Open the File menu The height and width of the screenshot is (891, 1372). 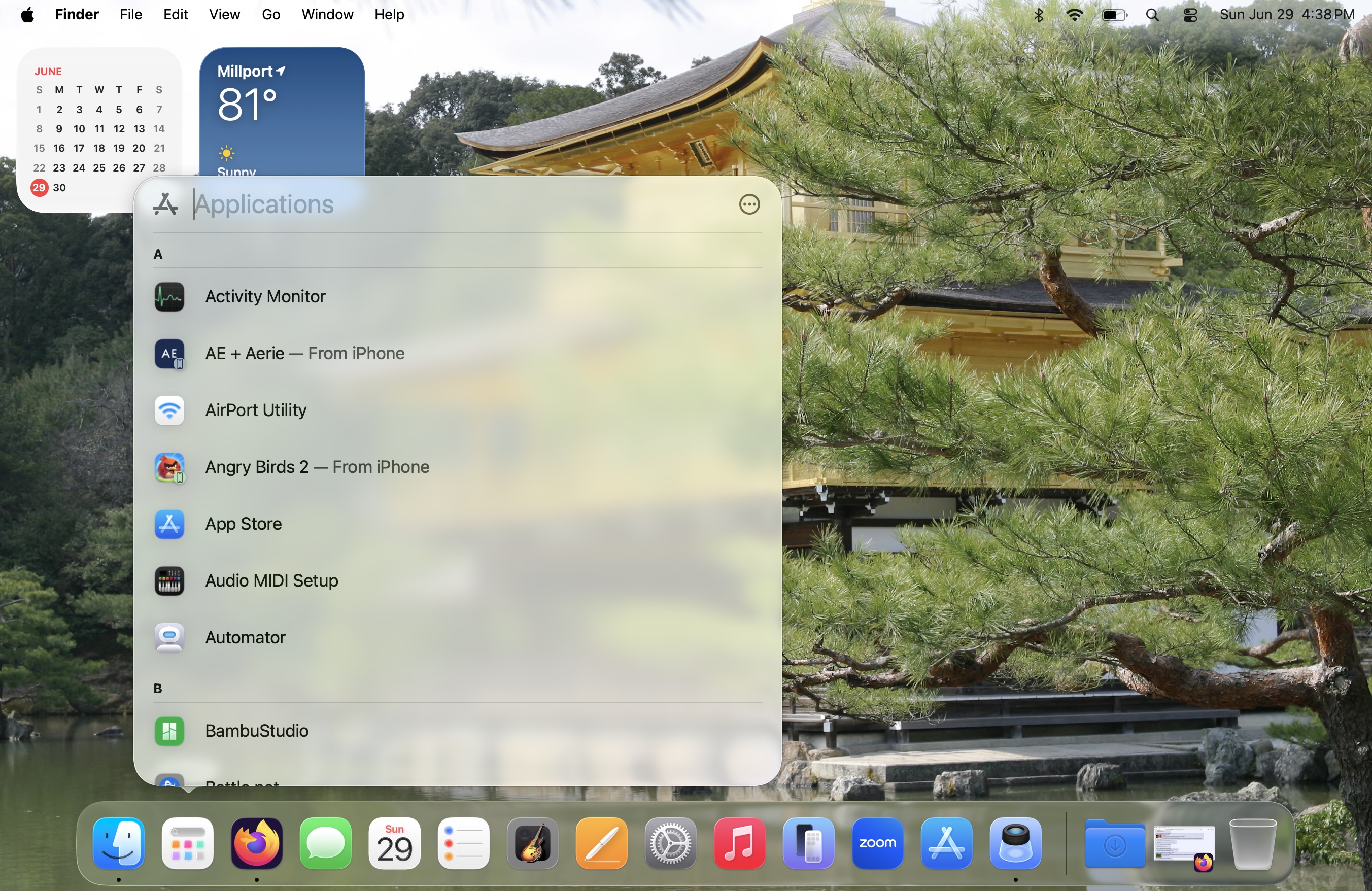pos(131,14)
